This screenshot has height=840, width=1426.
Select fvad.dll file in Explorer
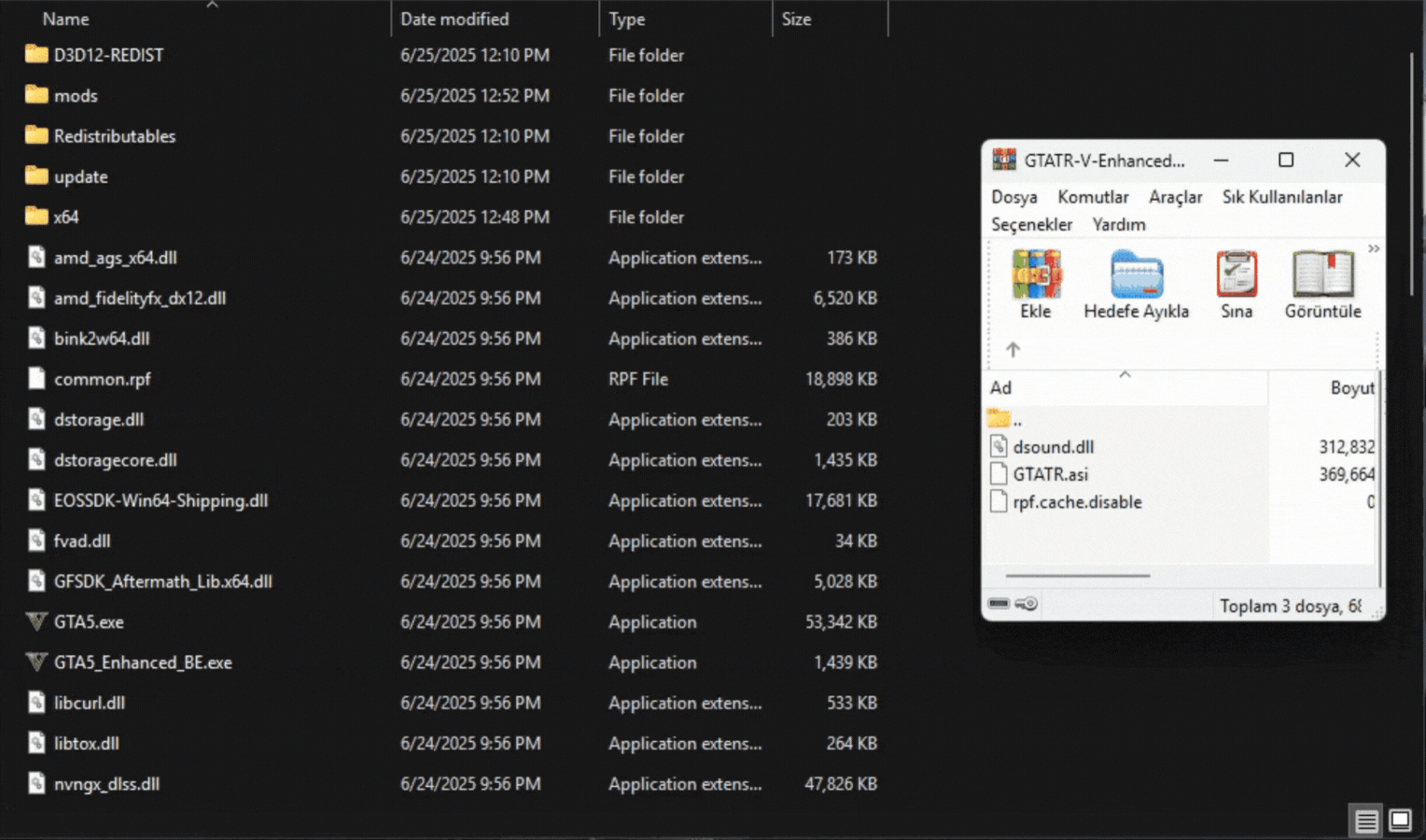pos(82,540)
